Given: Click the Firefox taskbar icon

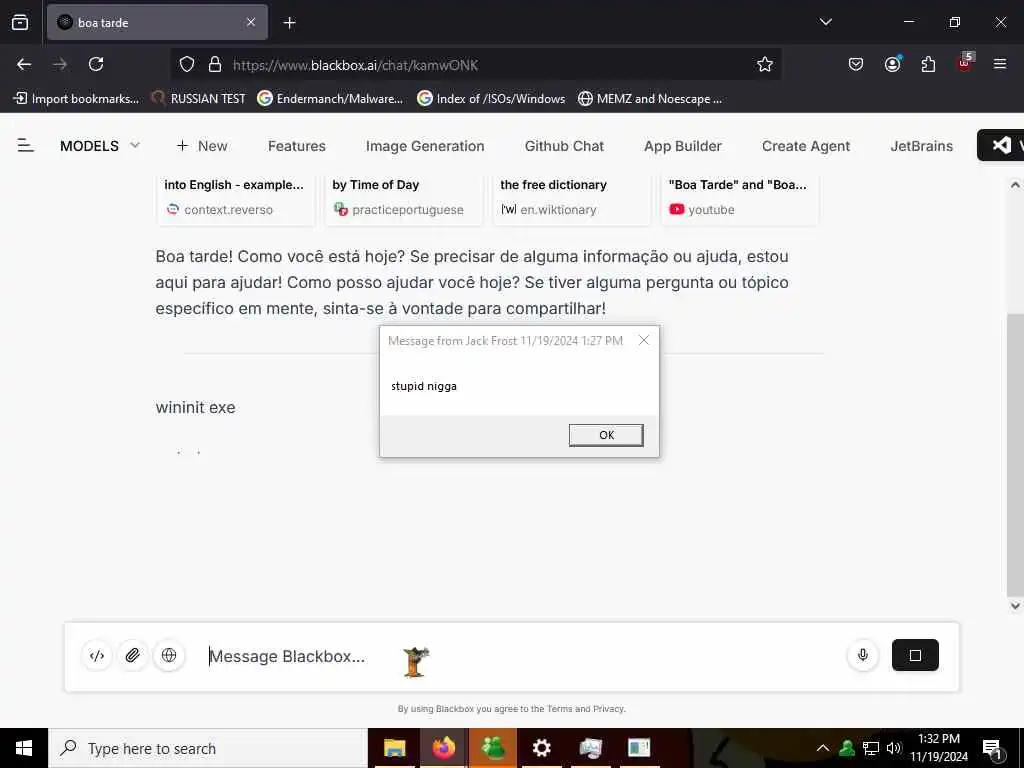Looking at the screenshot, I should pyautogui.click(x=443, y=748).
